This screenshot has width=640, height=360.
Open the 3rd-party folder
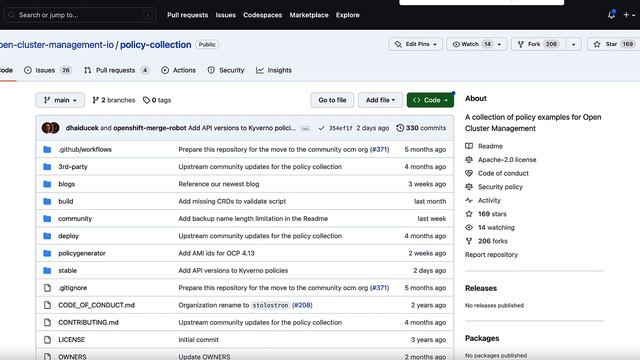(x=73, y=167)
